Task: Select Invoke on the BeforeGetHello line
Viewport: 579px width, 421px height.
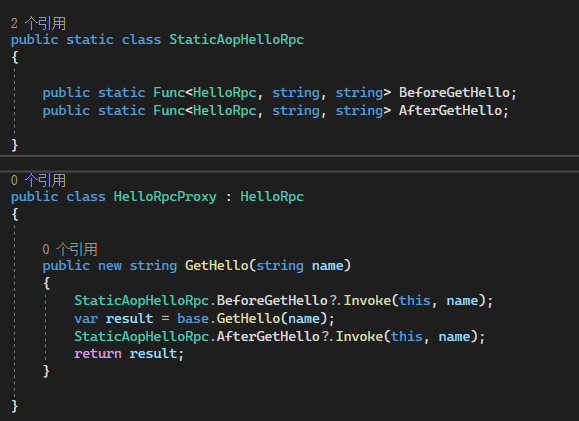Action: coord(367,300)
